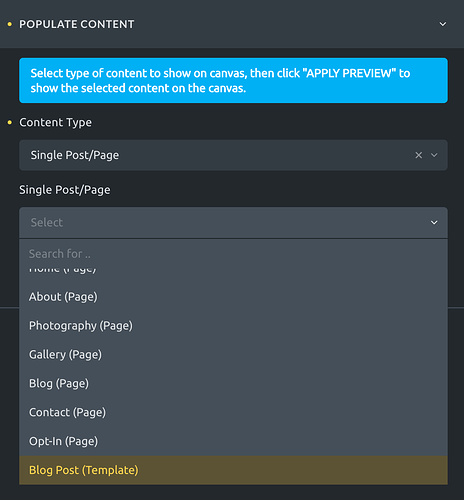The height and width of the screenshot is (500, 464).
Task: Focus the 'Search for ..' field
Action: coord(233,254)
